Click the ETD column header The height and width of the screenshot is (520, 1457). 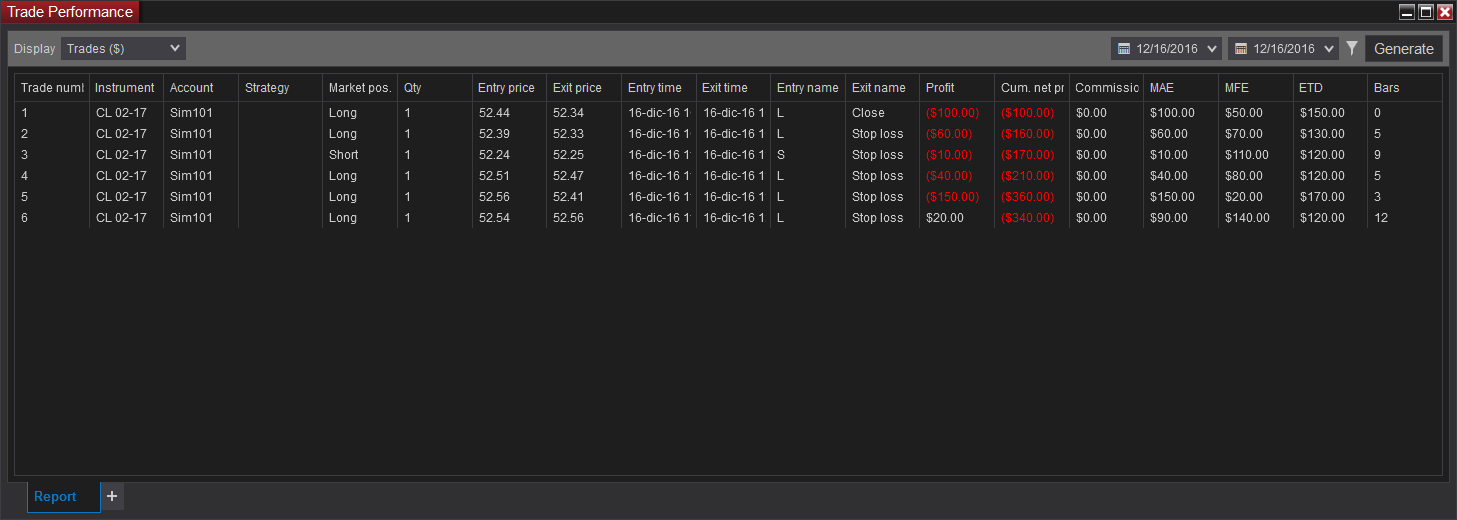1330,88
